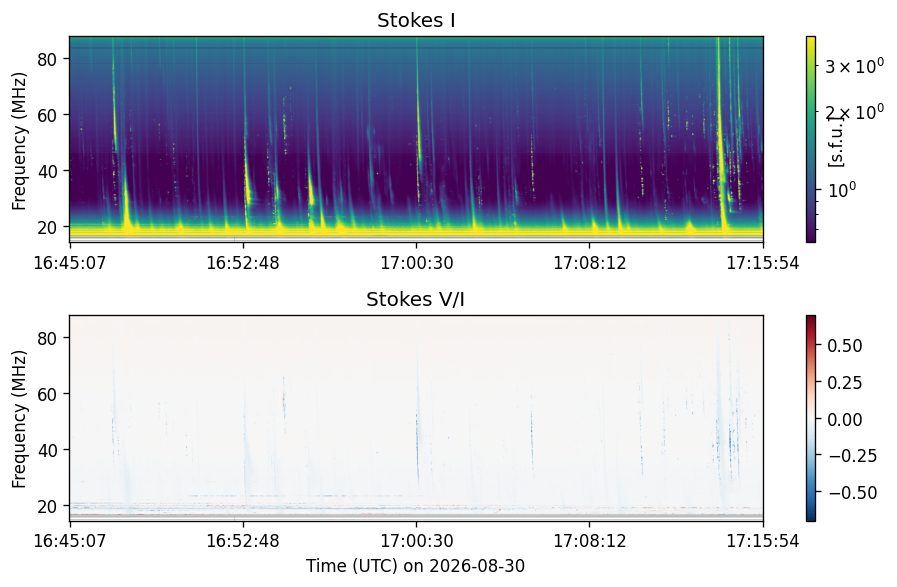This screenshot has width=897, height=587.
Task: Click the Stokes V/I red-blue colorbar
Action: click(x=811, y=418)
